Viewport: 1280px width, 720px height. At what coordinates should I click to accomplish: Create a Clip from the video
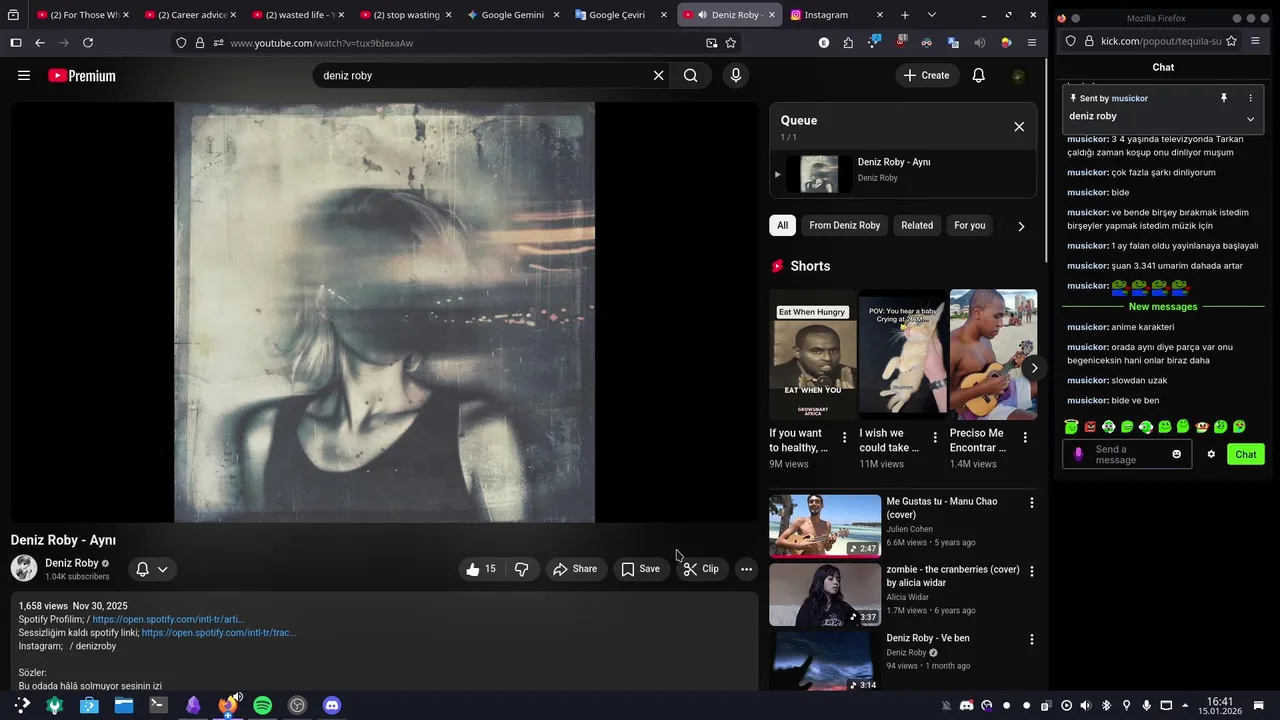(x=701, y=569)
